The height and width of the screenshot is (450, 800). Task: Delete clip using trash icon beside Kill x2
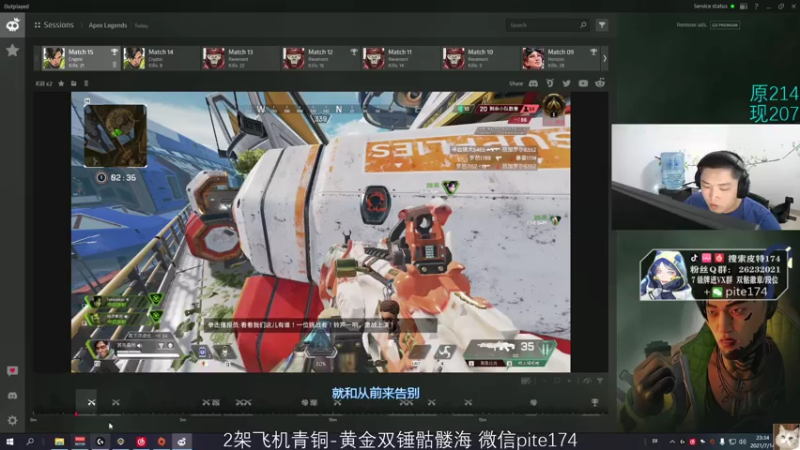(86, 83)
